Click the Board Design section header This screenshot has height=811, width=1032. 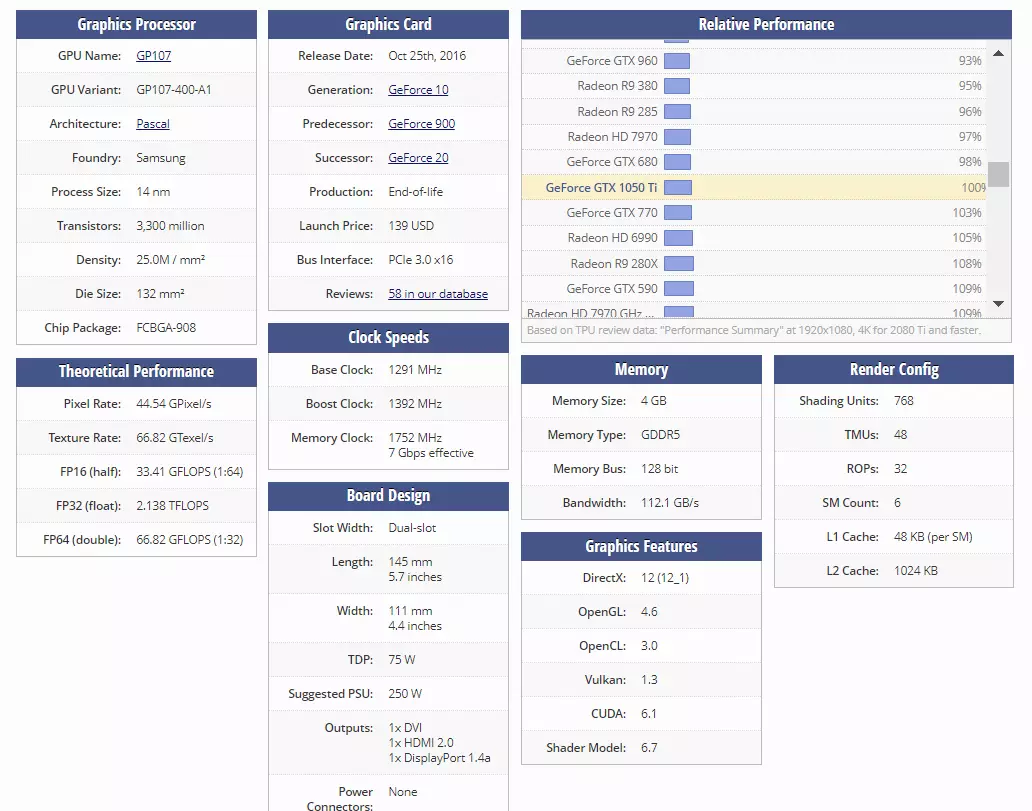[388, 496]
